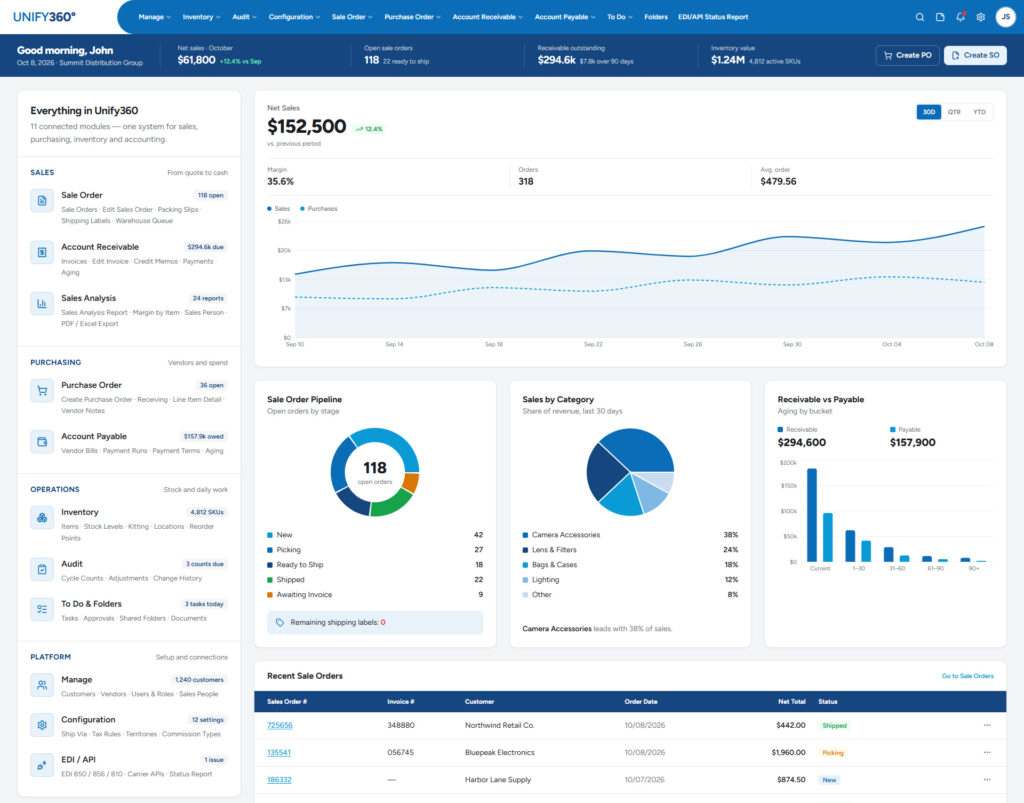This screenshot has height=803, width=1024.
Task: Click the Sales by Category pie chart
Action: 630,472
